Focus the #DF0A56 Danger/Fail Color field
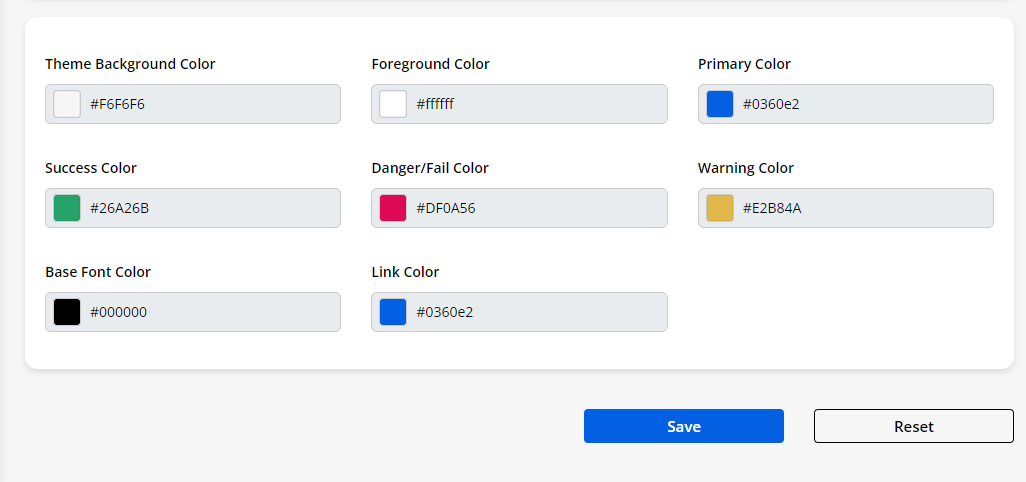 pyautogui.click(x=536, y=208)
